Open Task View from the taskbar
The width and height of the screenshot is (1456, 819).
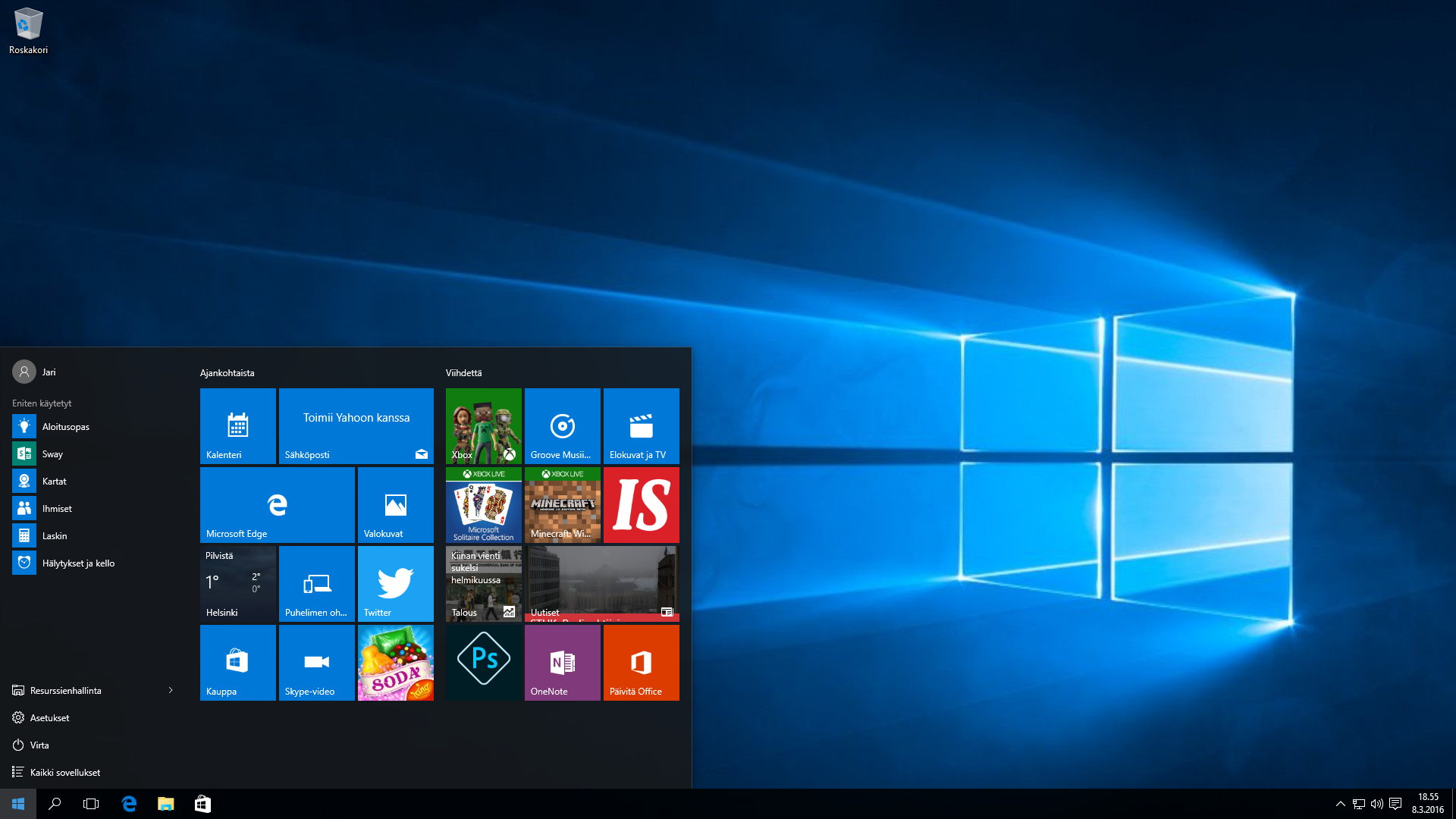(x=91, y=804)
